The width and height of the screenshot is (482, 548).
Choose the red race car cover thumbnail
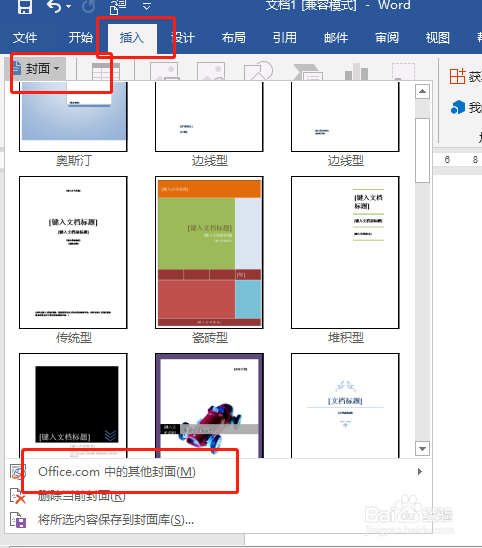click(209, 405)
